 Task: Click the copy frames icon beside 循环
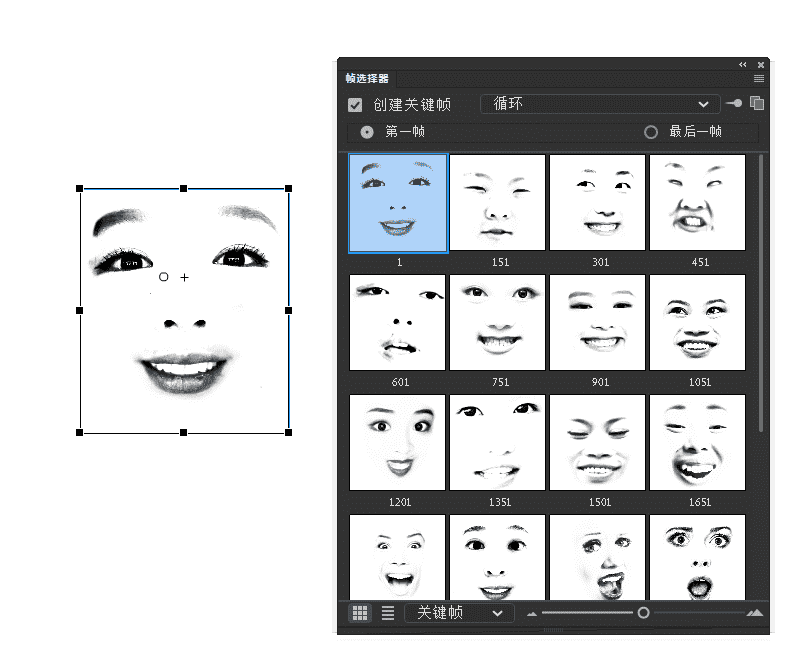[x=757, y=103]
